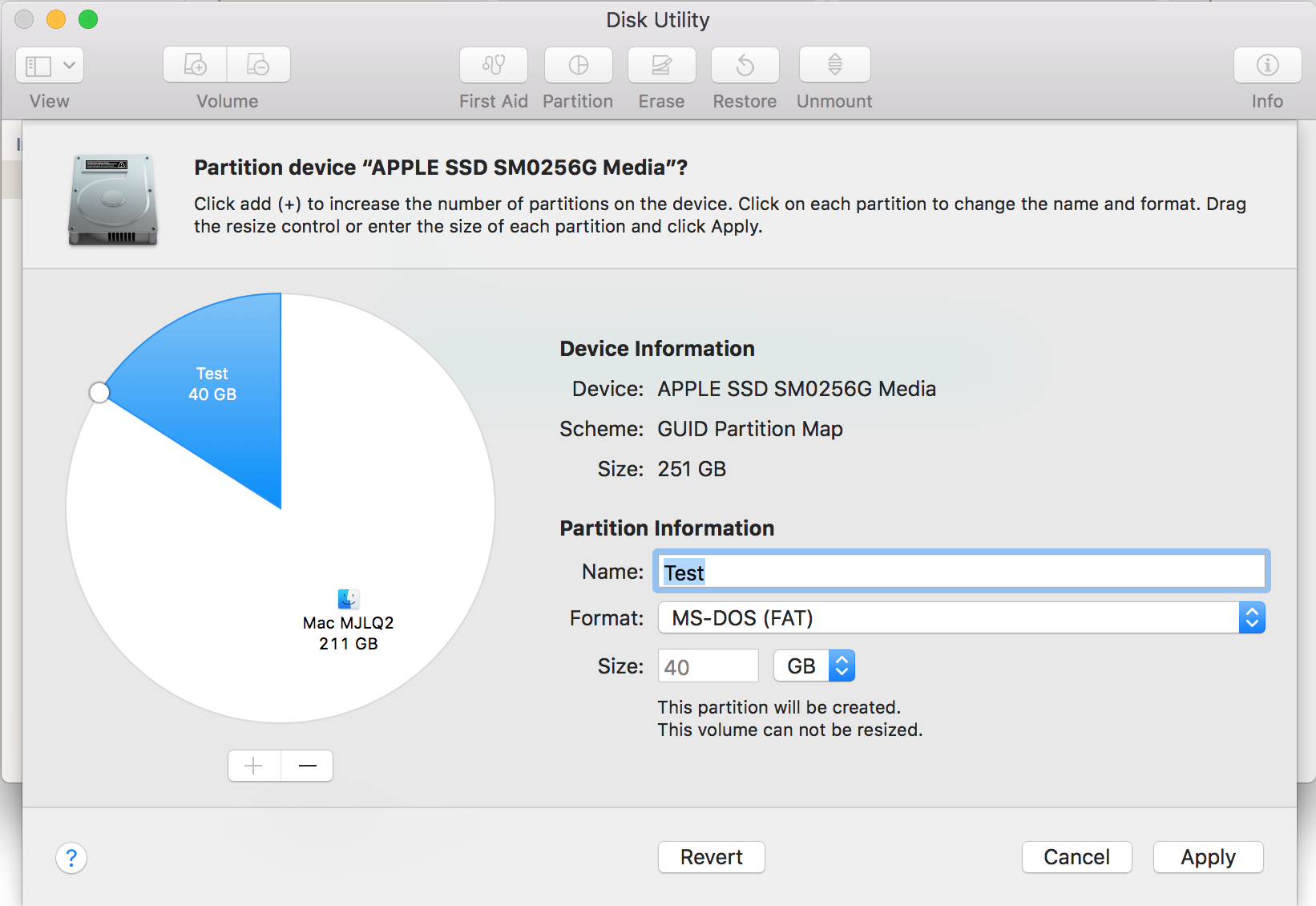The image size is (1316, 906).
Task: Click the Unmount toolbar icon
Action: [x=835, y=65]
